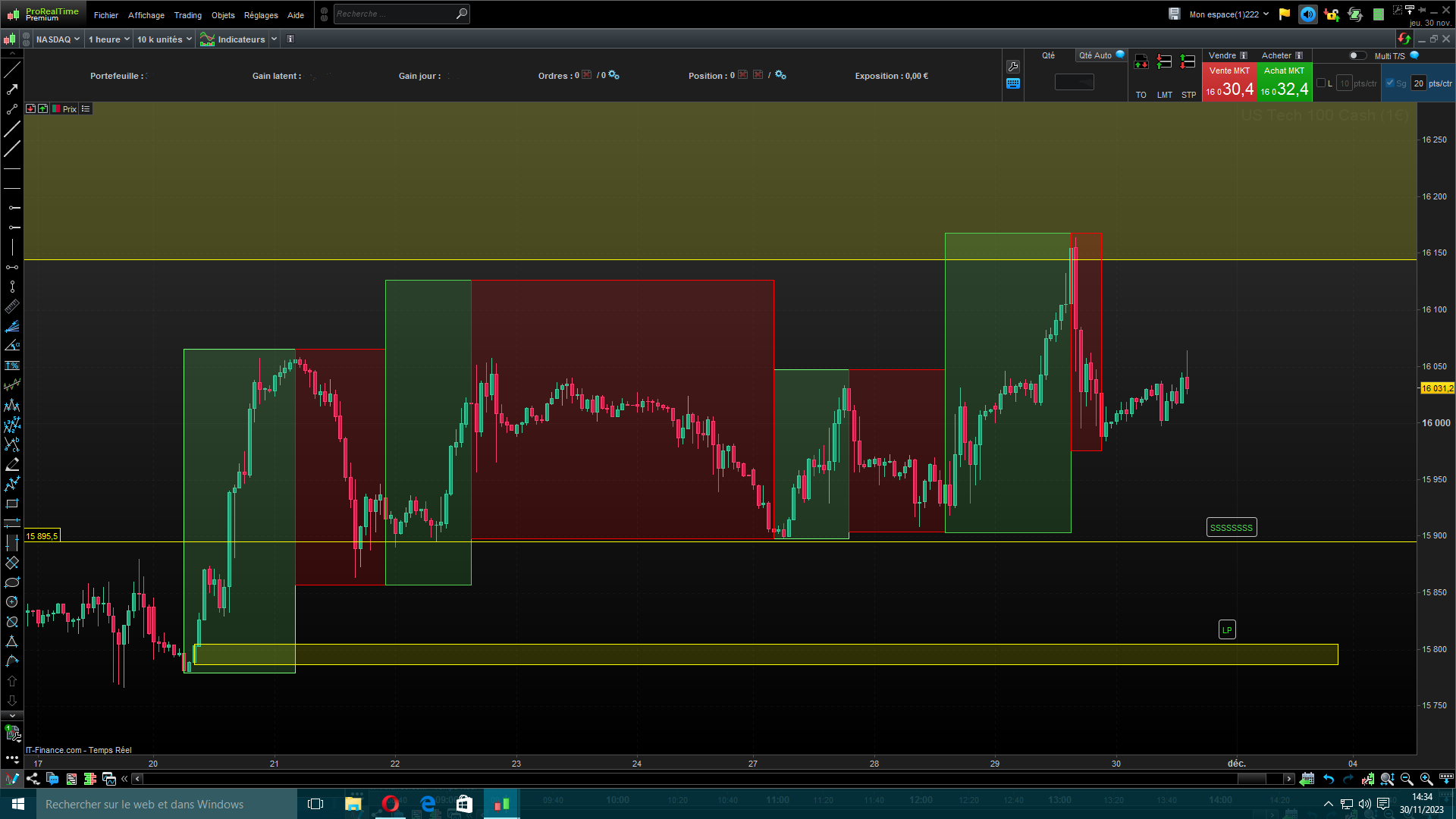
Task: Expand the 10 k unités dropdown
Action: 164,39
